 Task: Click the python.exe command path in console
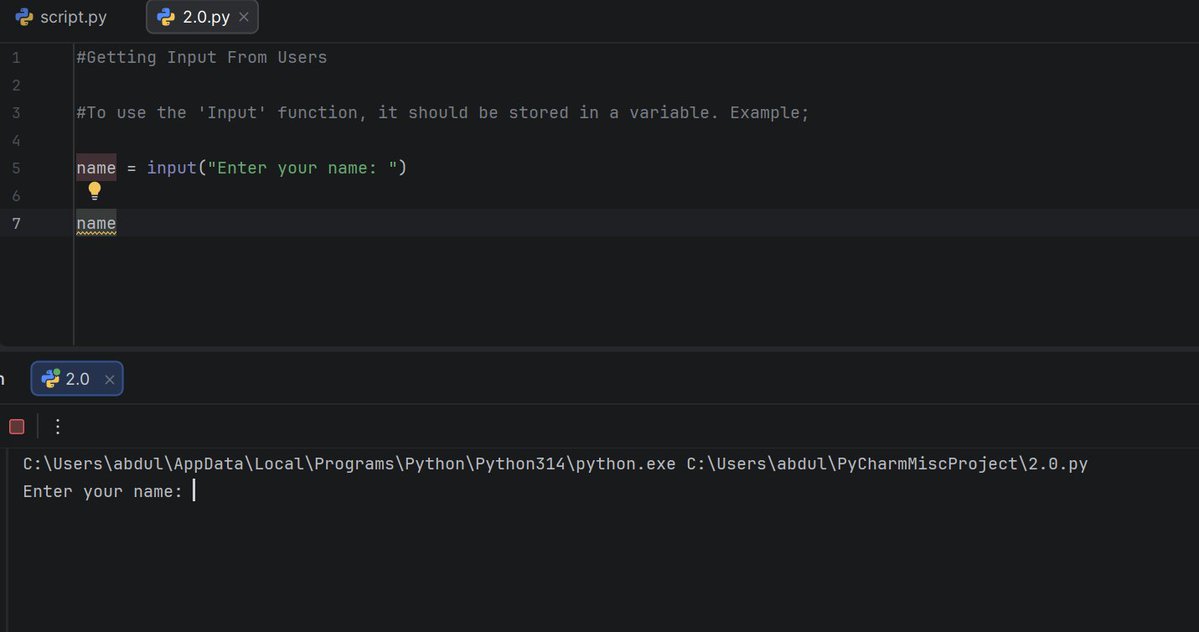(x=349, y=464)
